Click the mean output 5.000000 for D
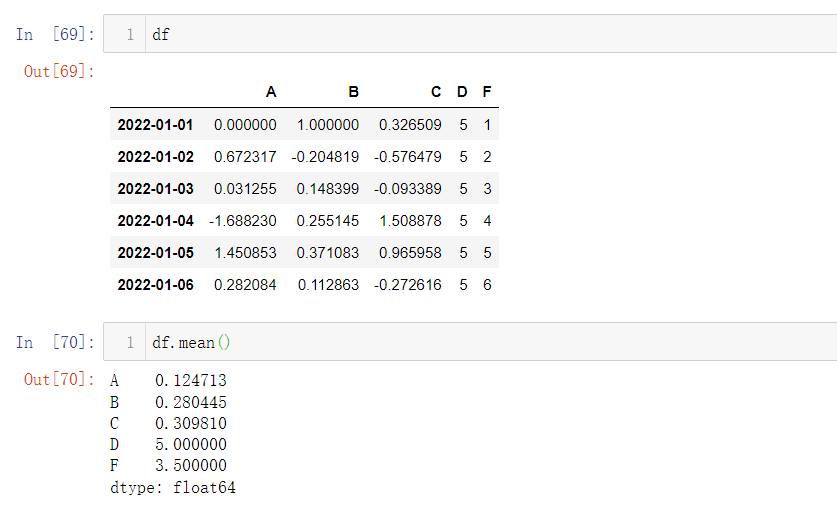This screenshot has width=837, height=507. coord(191,444)
